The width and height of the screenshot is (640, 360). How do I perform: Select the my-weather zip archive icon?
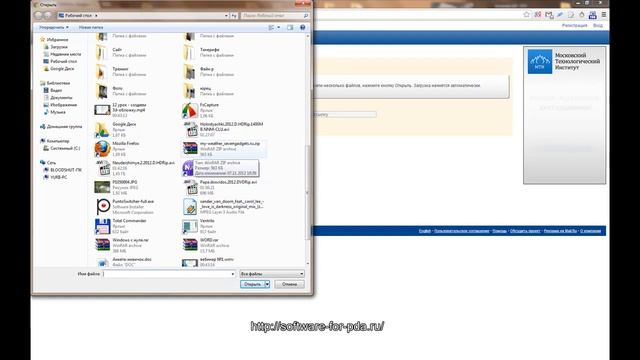click(190, 149)
